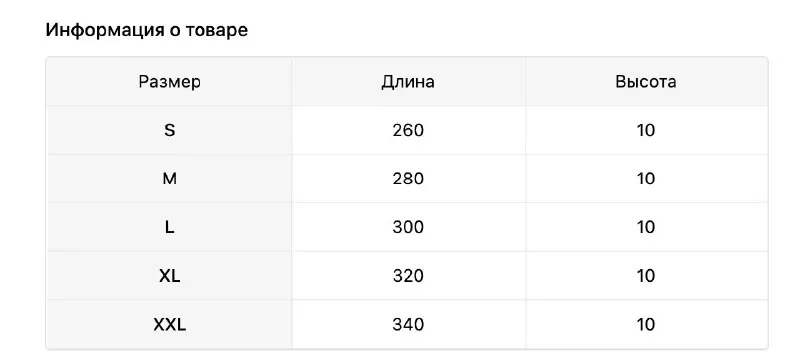
Task: Click the "Длина" column header
Action: (408, 82)
